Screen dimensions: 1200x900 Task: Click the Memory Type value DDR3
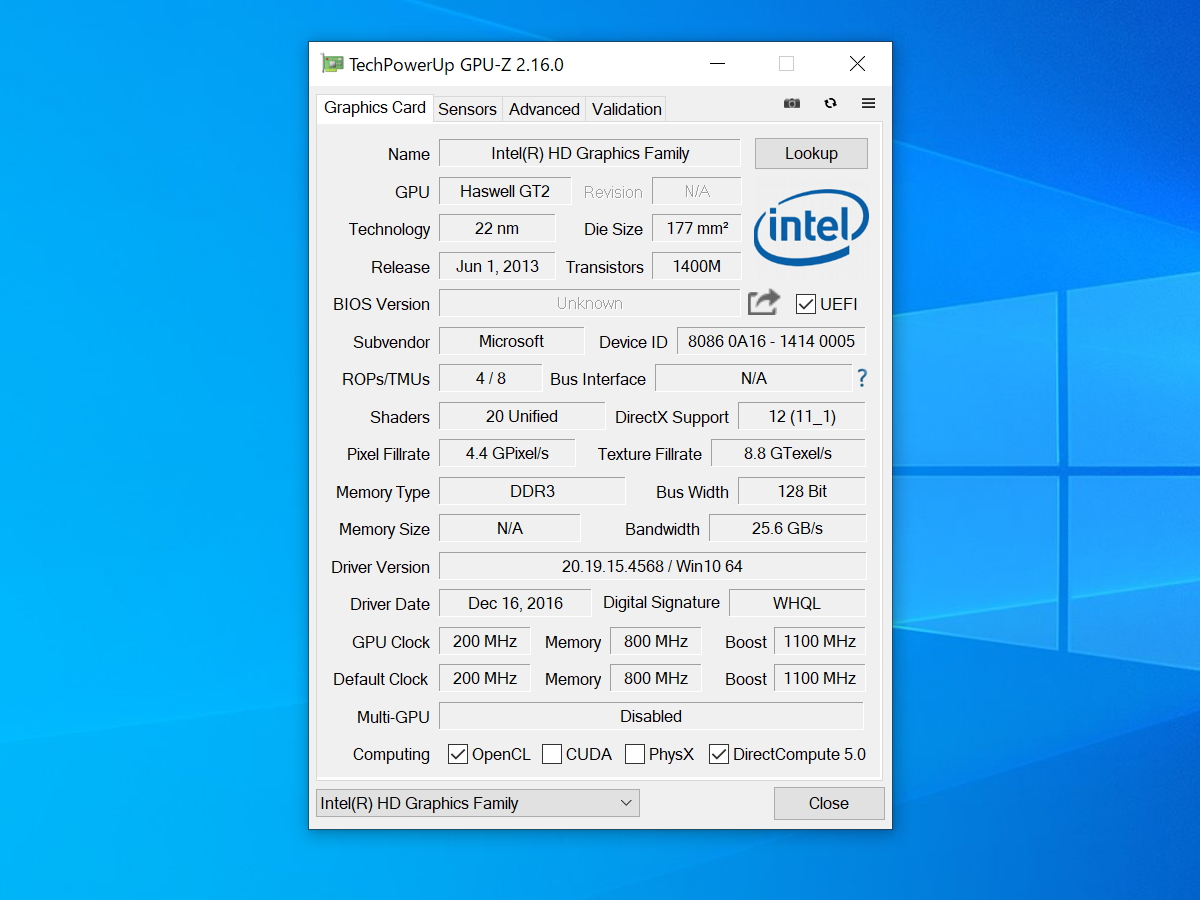point(532,491)
